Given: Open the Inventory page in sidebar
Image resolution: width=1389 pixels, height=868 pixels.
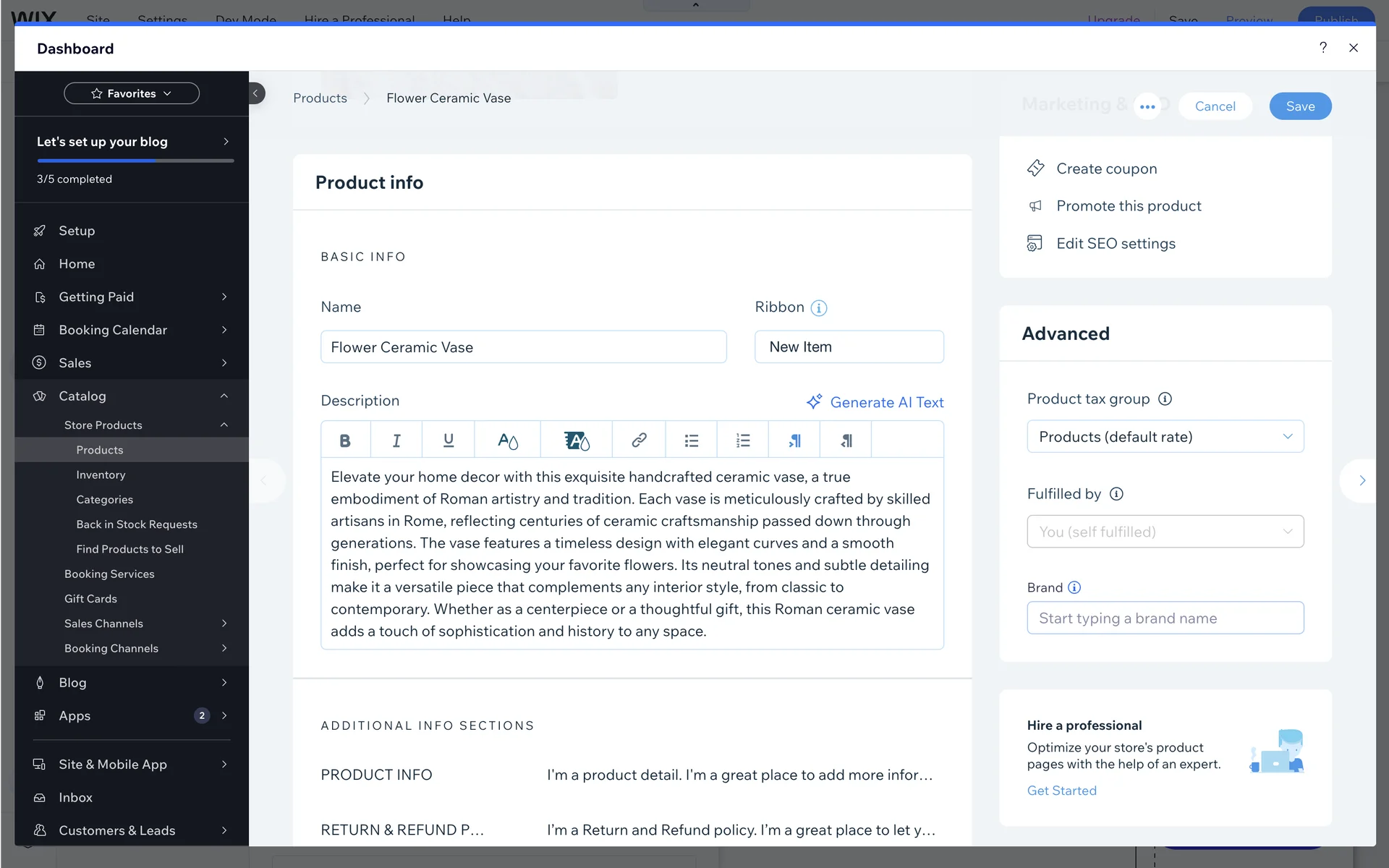Looking at the screenshot, I should tap(101, 475).
